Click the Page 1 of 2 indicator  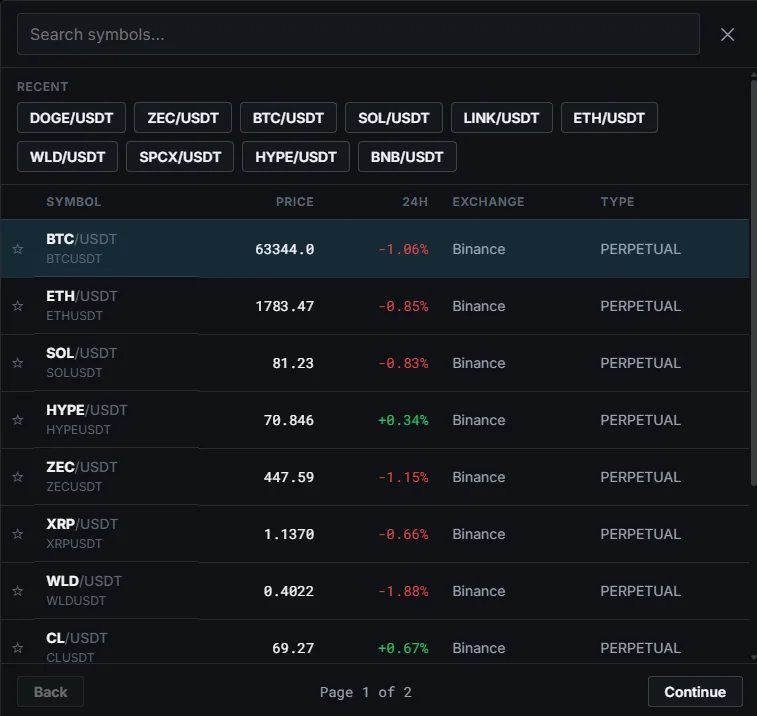(x=366, y=692)
